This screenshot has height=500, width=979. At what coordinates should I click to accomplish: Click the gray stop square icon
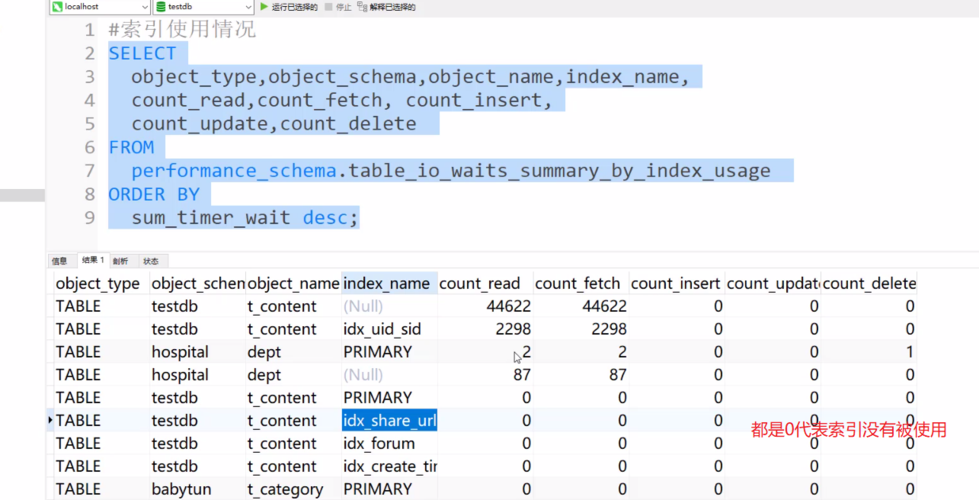coord(328,7)
